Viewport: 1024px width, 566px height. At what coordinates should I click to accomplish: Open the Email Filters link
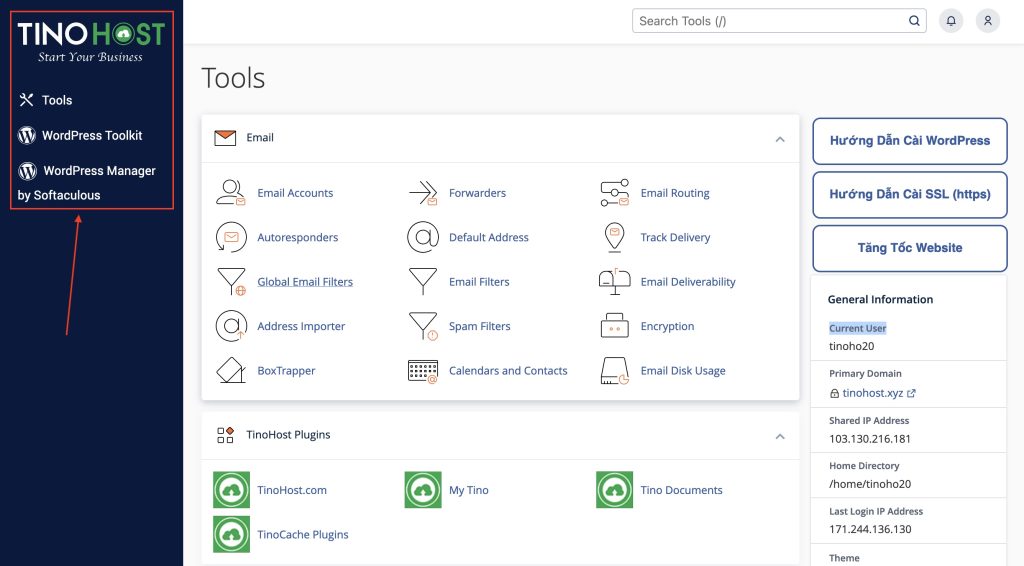(479, 281)
